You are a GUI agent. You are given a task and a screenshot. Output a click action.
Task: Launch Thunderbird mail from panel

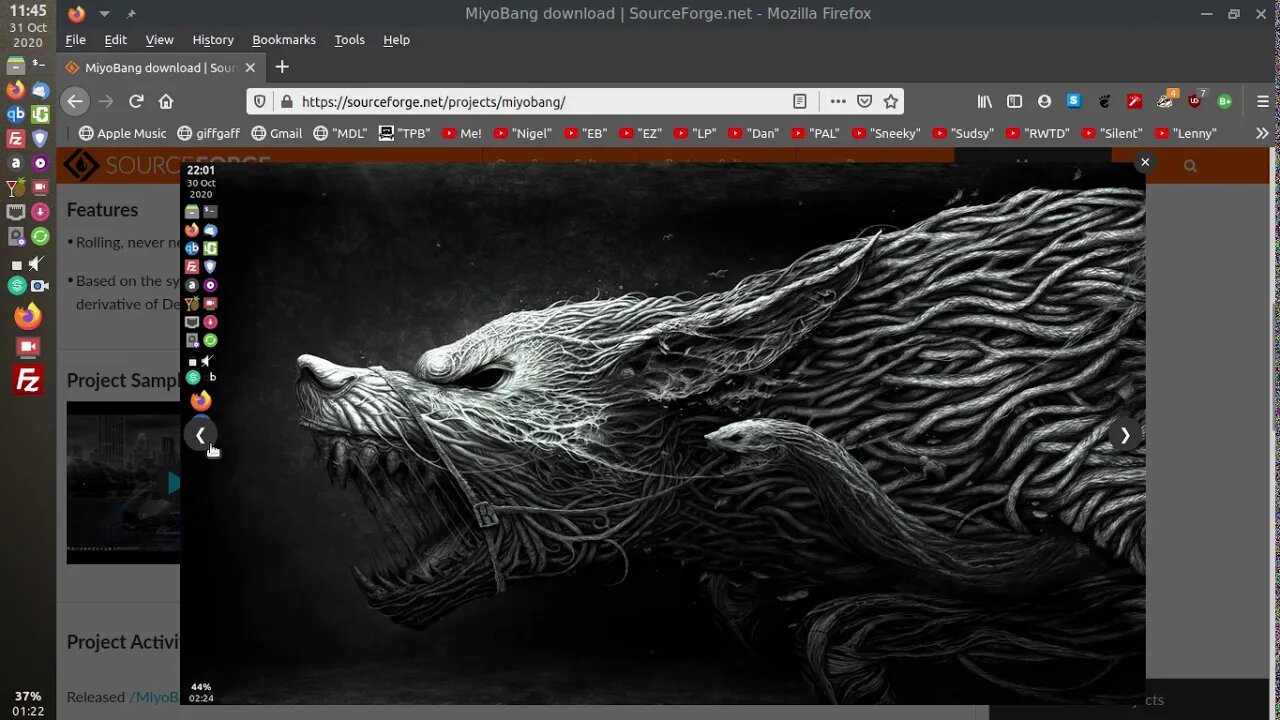pyautogui.click(x=40, y=90)
